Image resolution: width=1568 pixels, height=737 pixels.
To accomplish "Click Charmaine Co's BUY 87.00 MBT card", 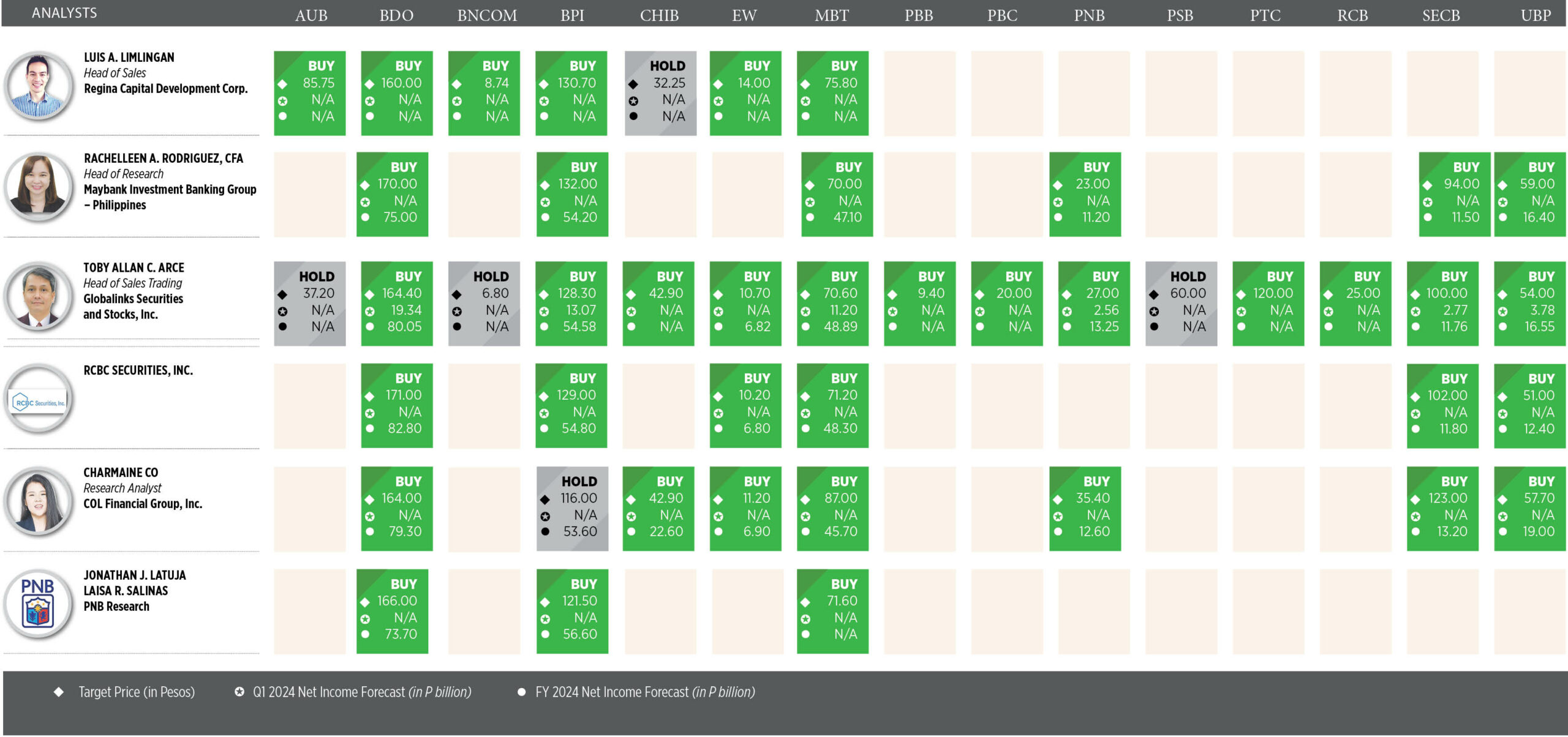I will (832, 509).
